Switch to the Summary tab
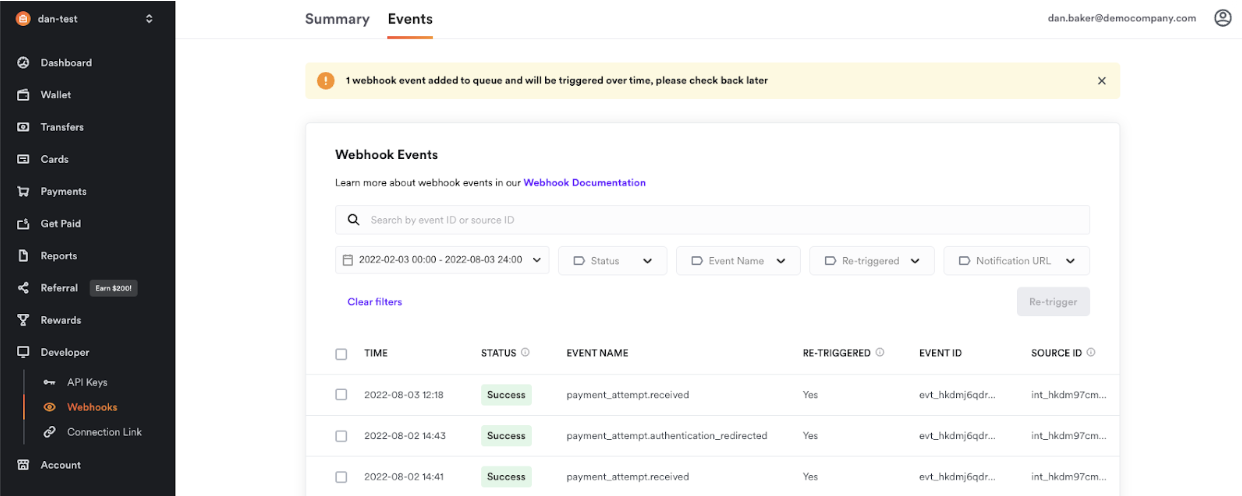The image size is (1242, 496). tap(337, 19)
